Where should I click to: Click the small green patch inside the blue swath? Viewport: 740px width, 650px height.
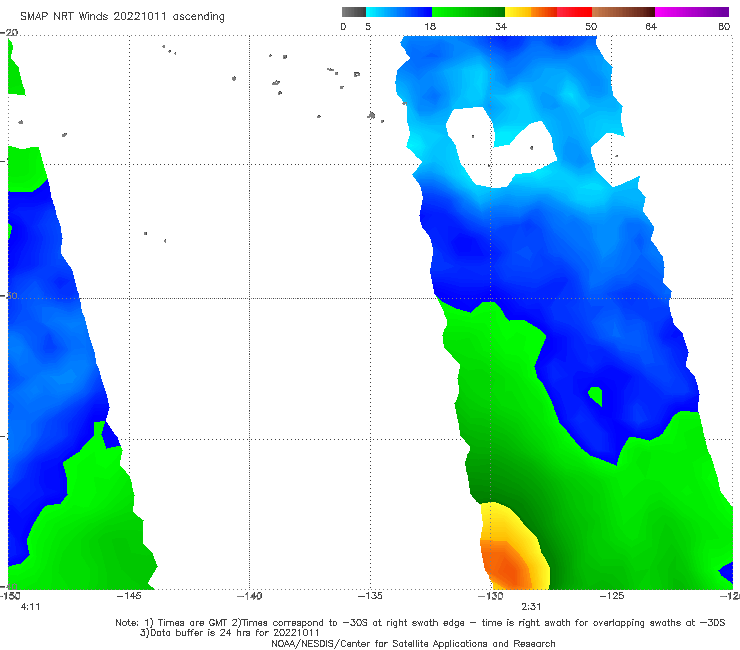[596, 396]
